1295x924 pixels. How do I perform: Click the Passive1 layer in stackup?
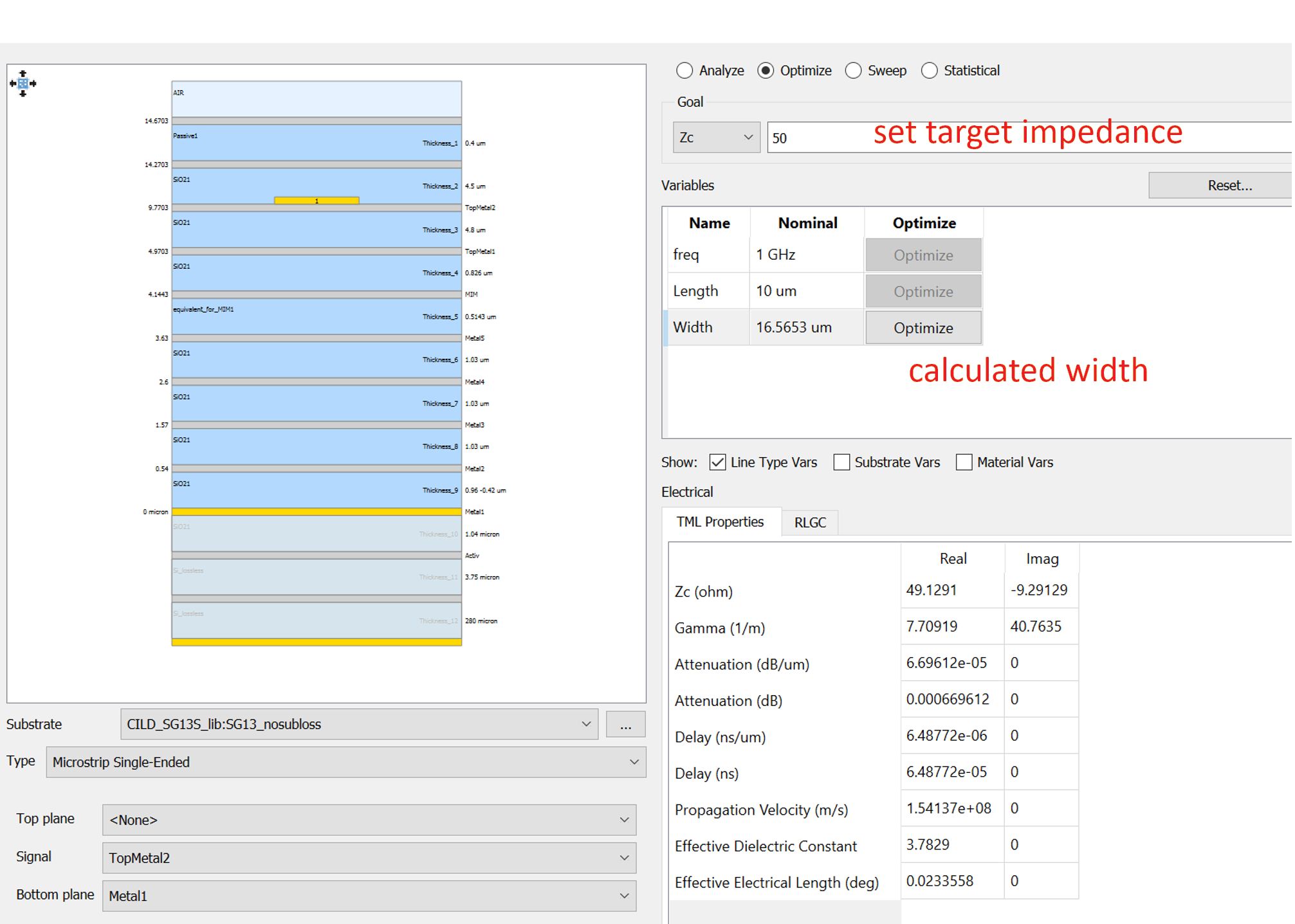pos(317,143)
